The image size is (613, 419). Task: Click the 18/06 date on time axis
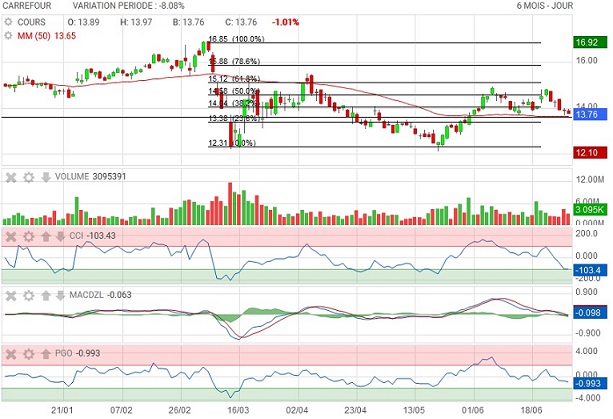(x=532, y=410)
